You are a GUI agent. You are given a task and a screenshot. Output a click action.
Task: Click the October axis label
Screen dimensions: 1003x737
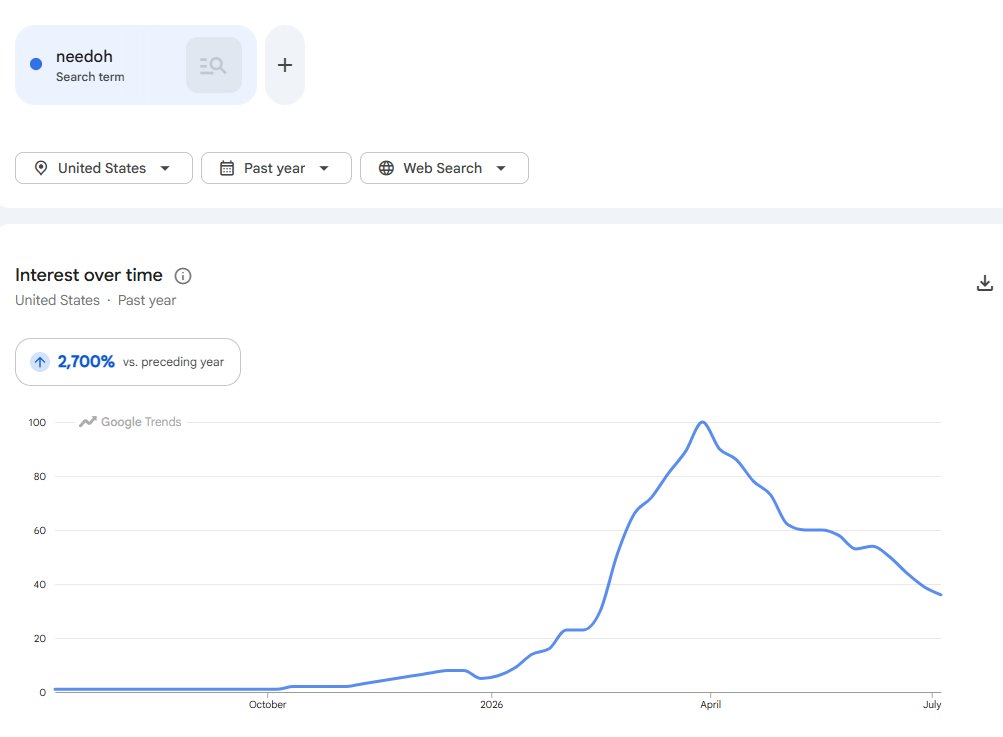[x=267, y=704]
